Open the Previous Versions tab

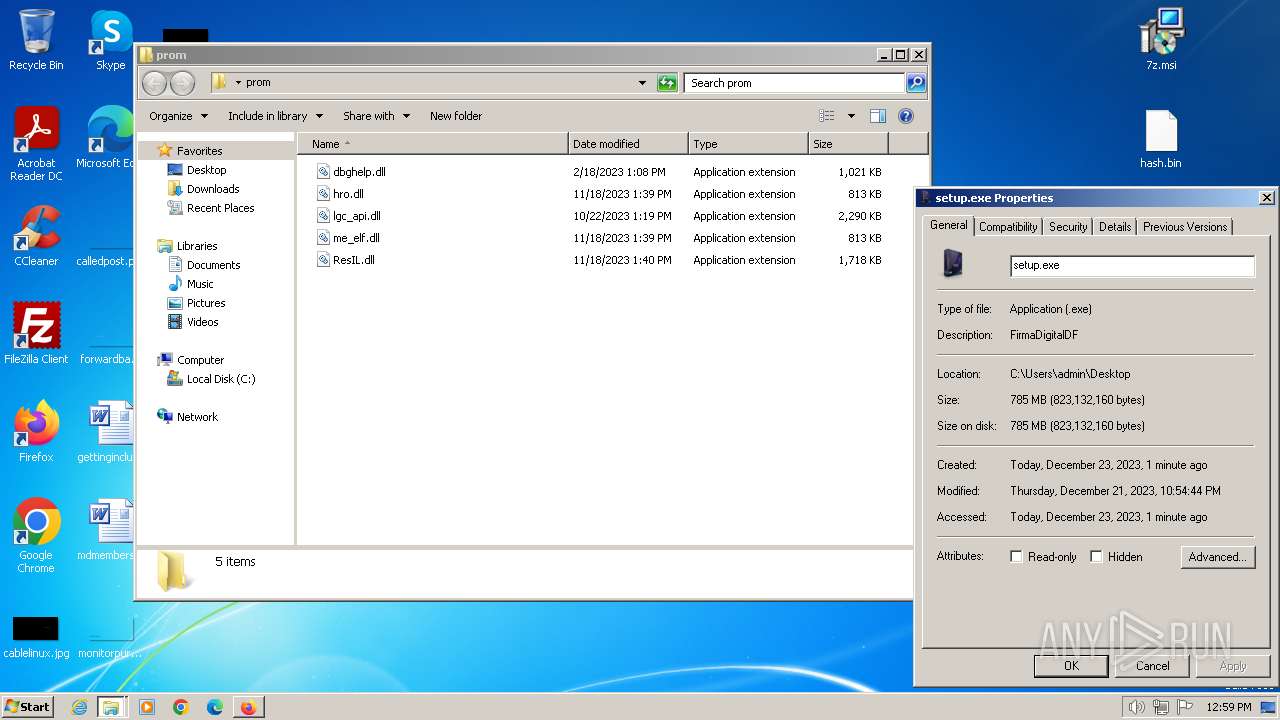[1185, 227]
